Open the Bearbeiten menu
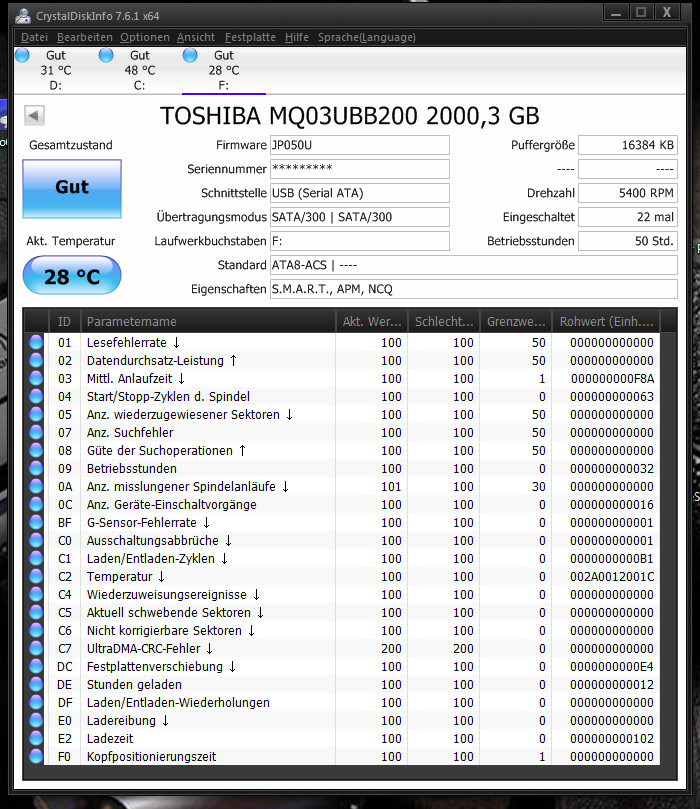700x809 pixels. (x=85, y=37)
